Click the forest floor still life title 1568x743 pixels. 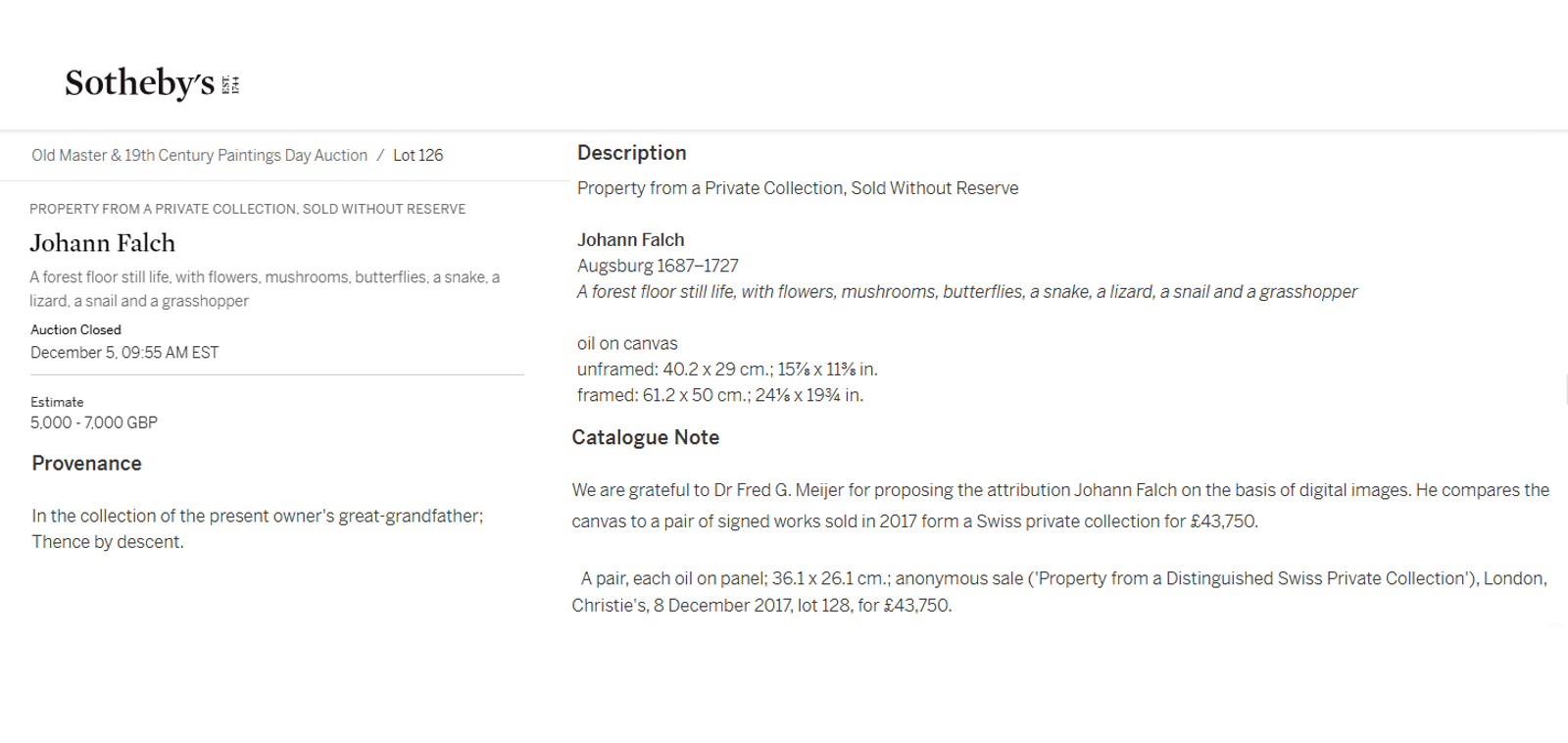pyautogui.click(x=264, y=289)
